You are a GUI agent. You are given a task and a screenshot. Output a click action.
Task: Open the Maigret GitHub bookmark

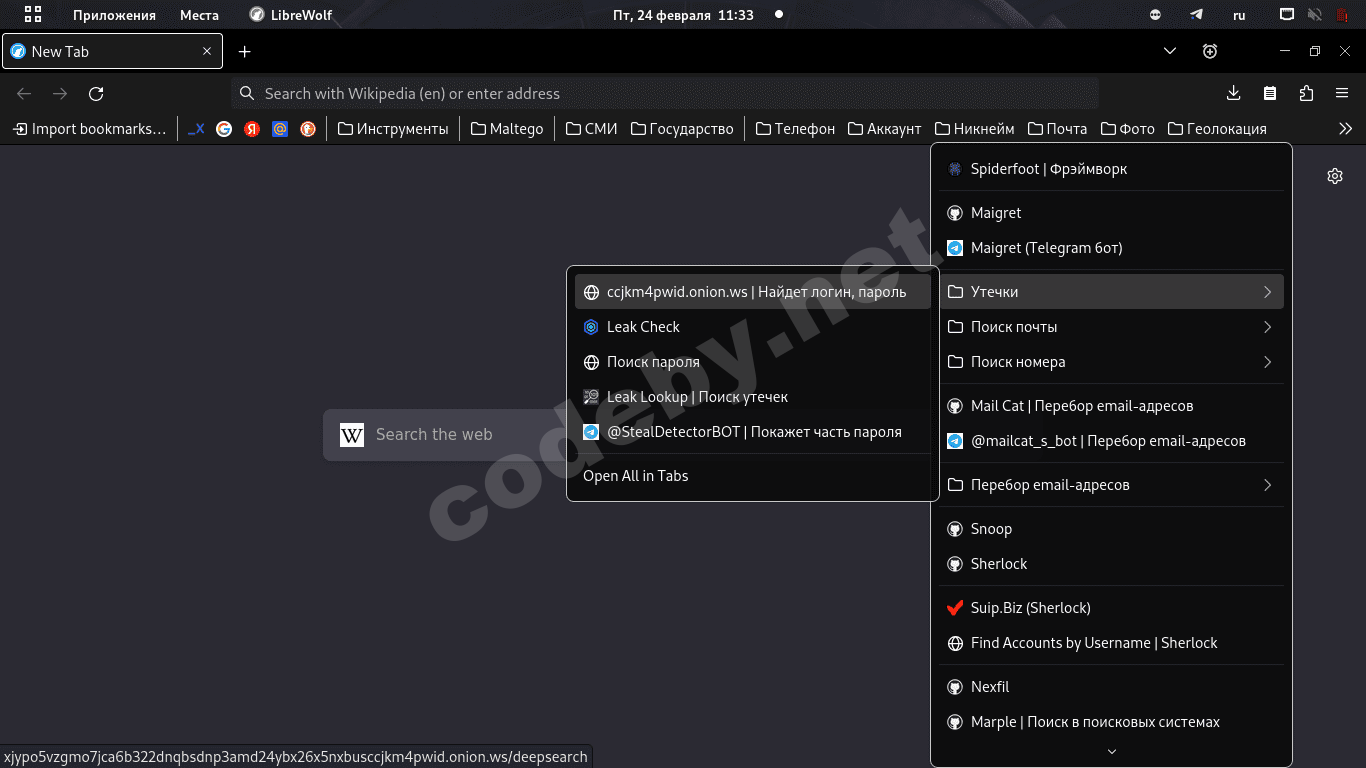pos(1111,213)
